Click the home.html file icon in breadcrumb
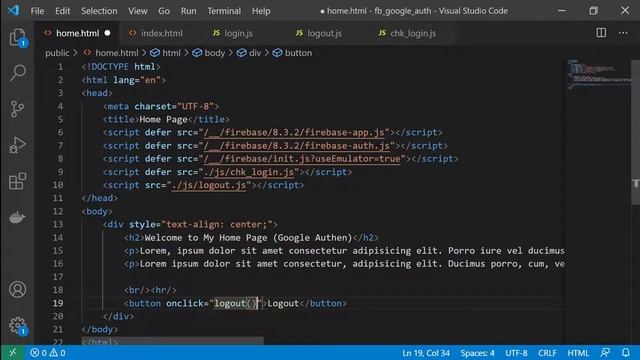 coord(87,53)
